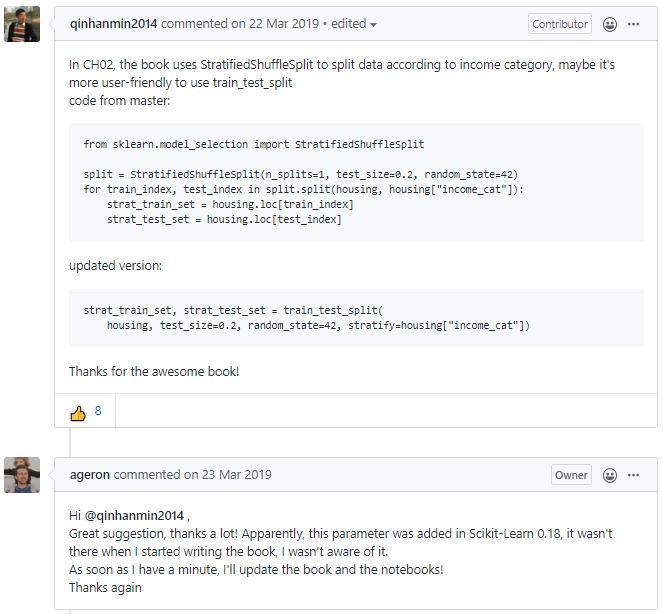Click the Owner badge
Screen dimensions: 663x614
coord(571,475)
